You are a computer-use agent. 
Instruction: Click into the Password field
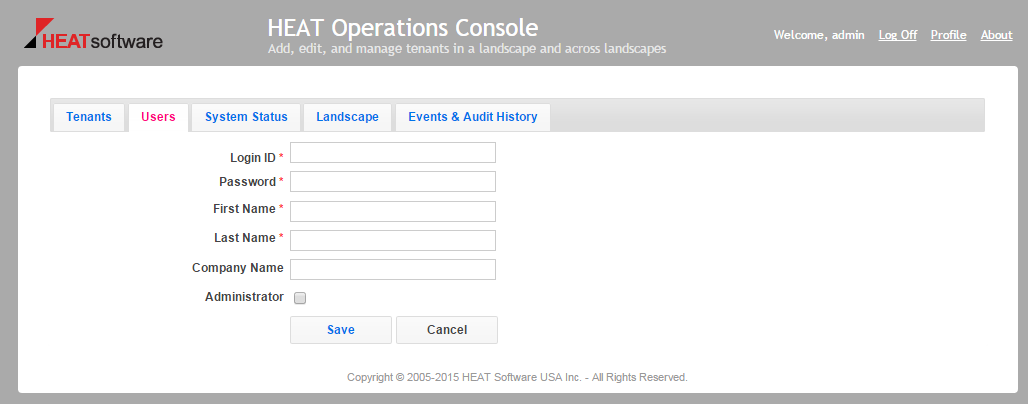(x=393, y=182)
